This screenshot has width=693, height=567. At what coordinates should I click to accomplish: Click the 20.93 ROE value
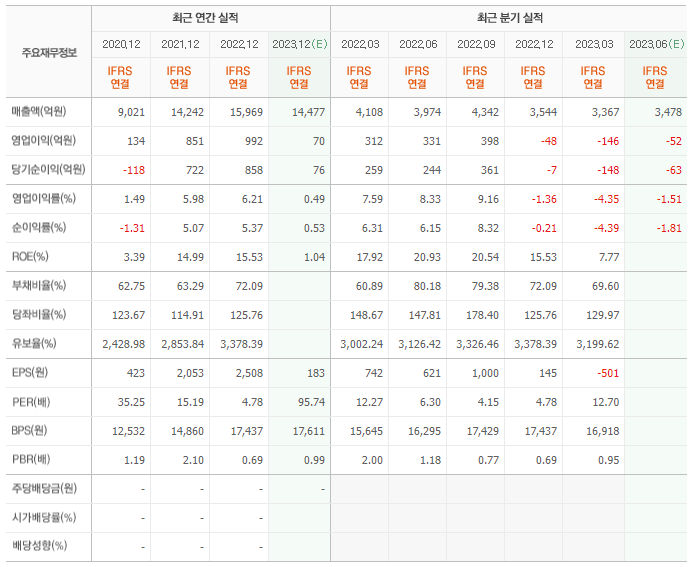click(x=427, y=257)
